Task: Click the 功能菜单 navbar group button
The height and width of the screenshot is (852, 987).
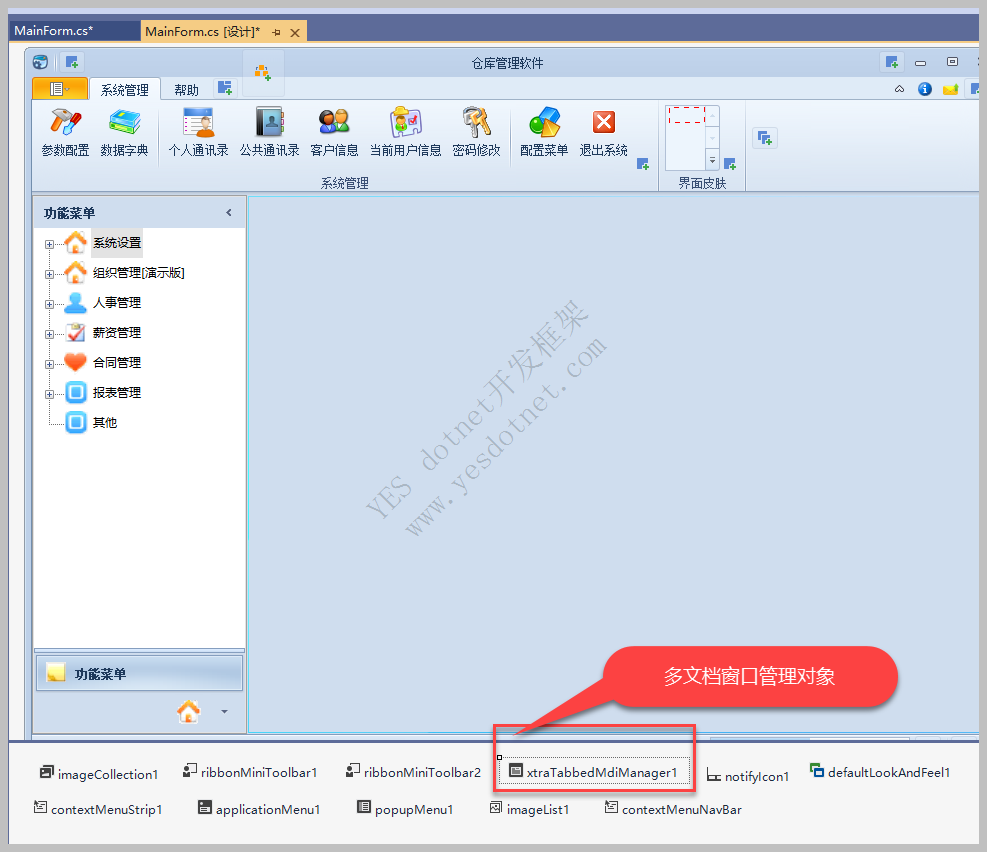Action: coord(139,673)
